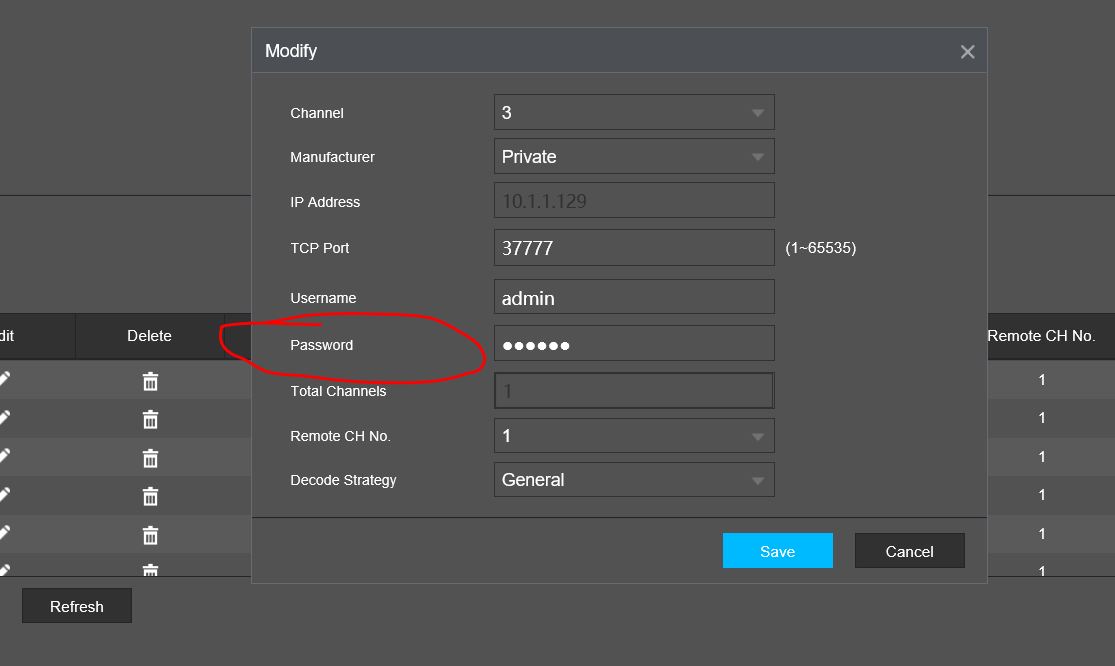1115x666 pixels.
Task: Select the Password input field
Action: coord(634,343)
